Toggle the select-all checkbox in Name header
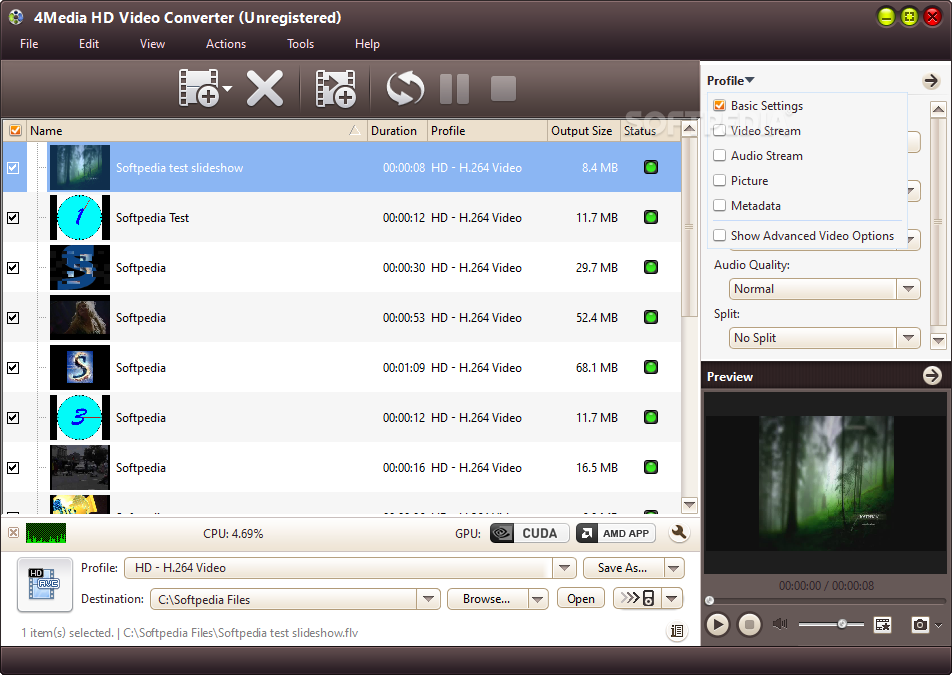Screen dimensions: 952x675 pyautogui.click(x=15, y=131)
